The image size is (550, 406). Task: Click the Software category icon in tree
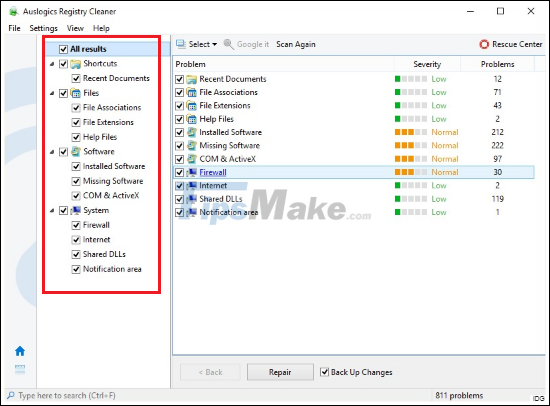[x=75, y=152]
